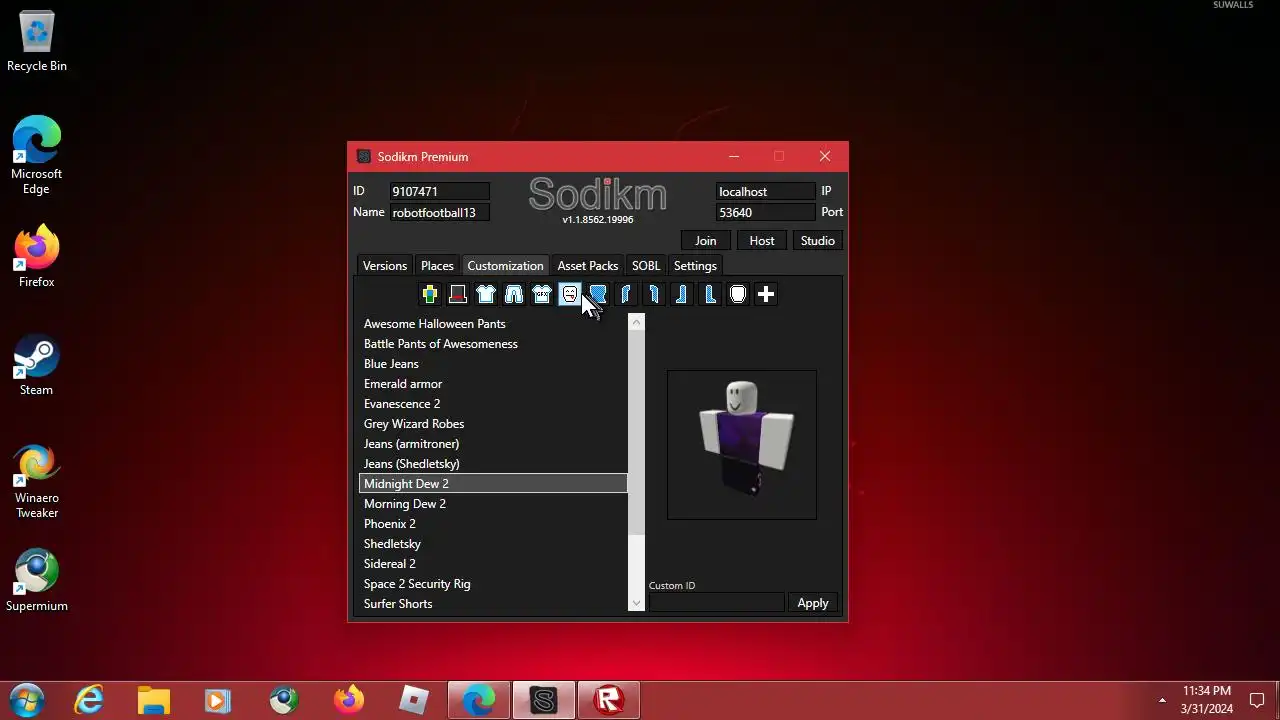Select the blue arm icon left of the other arm
The width and height of the screenshot is (1280, 720).
(x=626, y=294)
